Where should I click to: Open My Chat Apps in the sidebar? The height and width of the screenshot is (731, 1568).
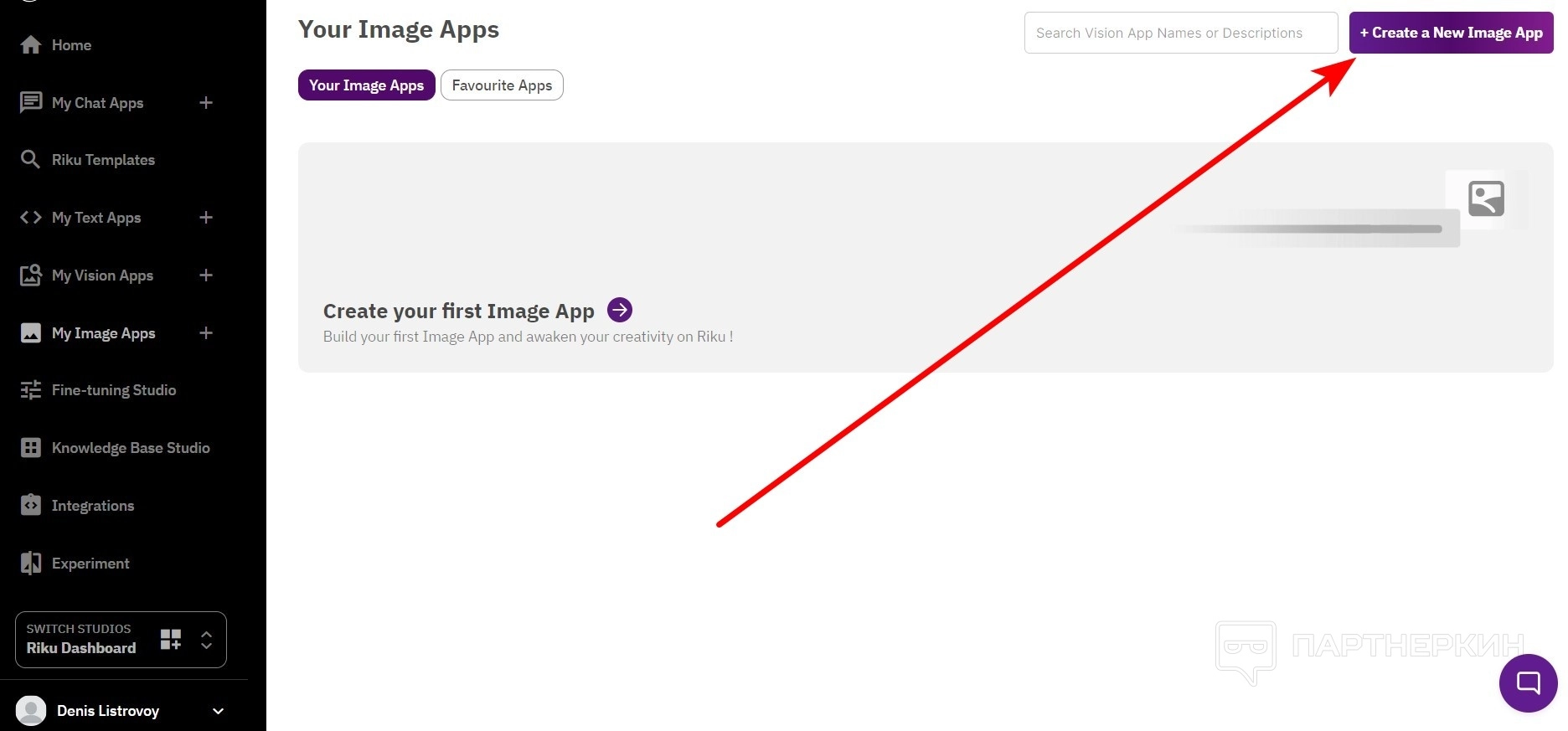point(97,103)
